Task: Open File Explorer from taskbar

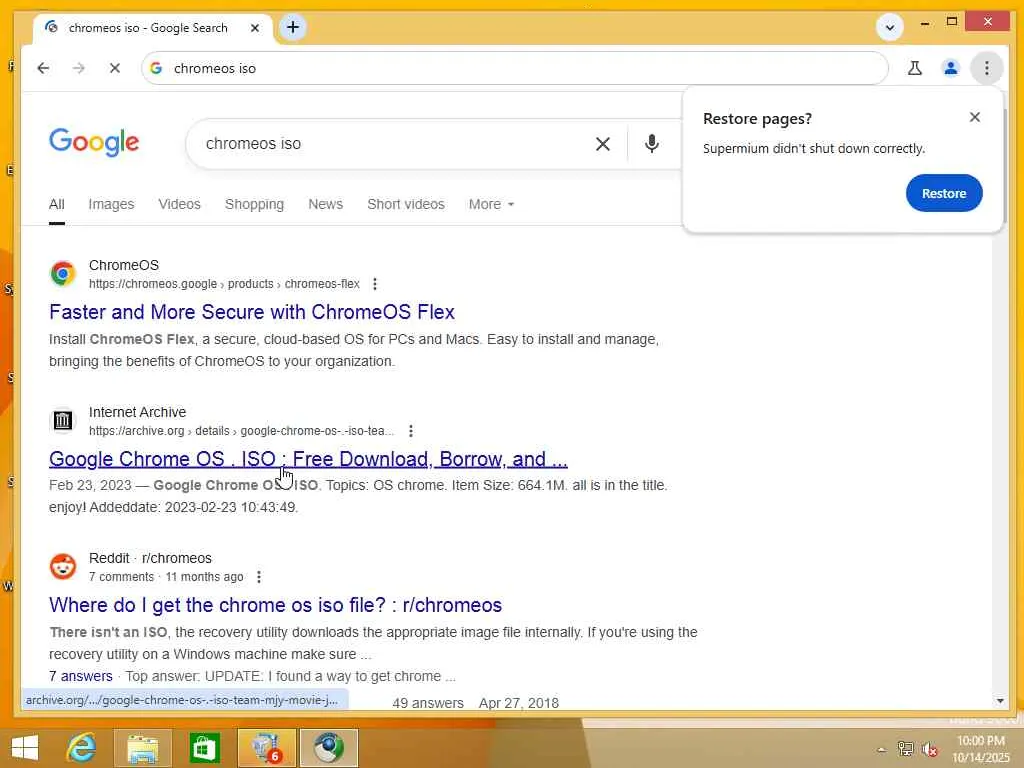Action: [142, 748]
